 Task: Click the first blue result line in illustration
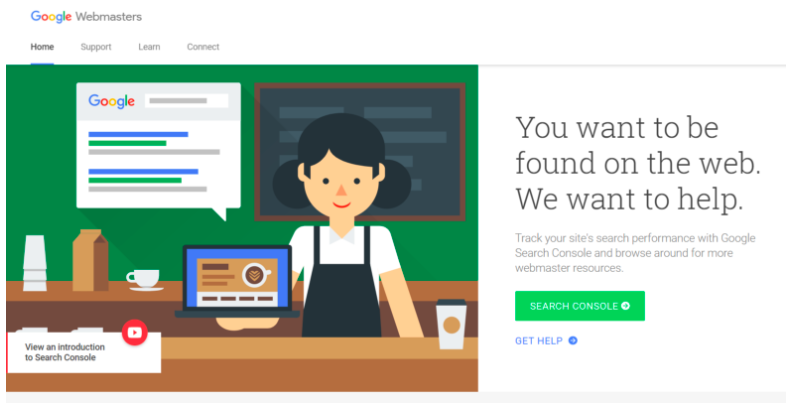(x=138, y=135)
